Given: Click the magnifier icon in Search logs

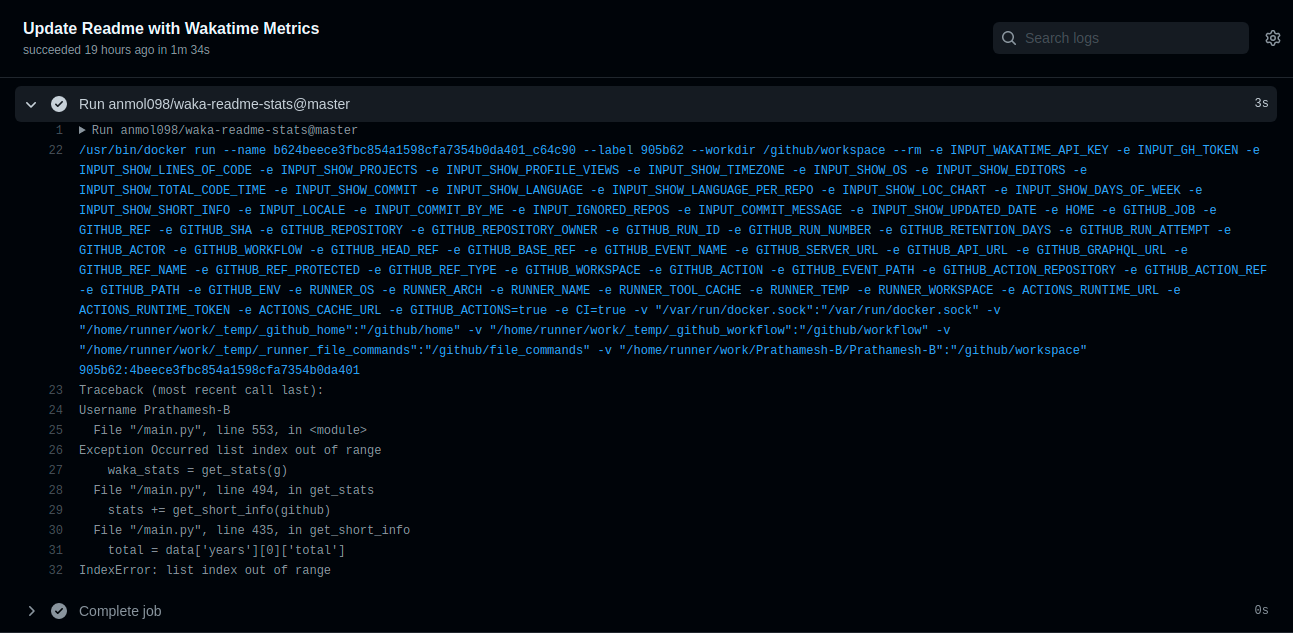Looking at the screenshot, I should click(x=1009, y=37).
